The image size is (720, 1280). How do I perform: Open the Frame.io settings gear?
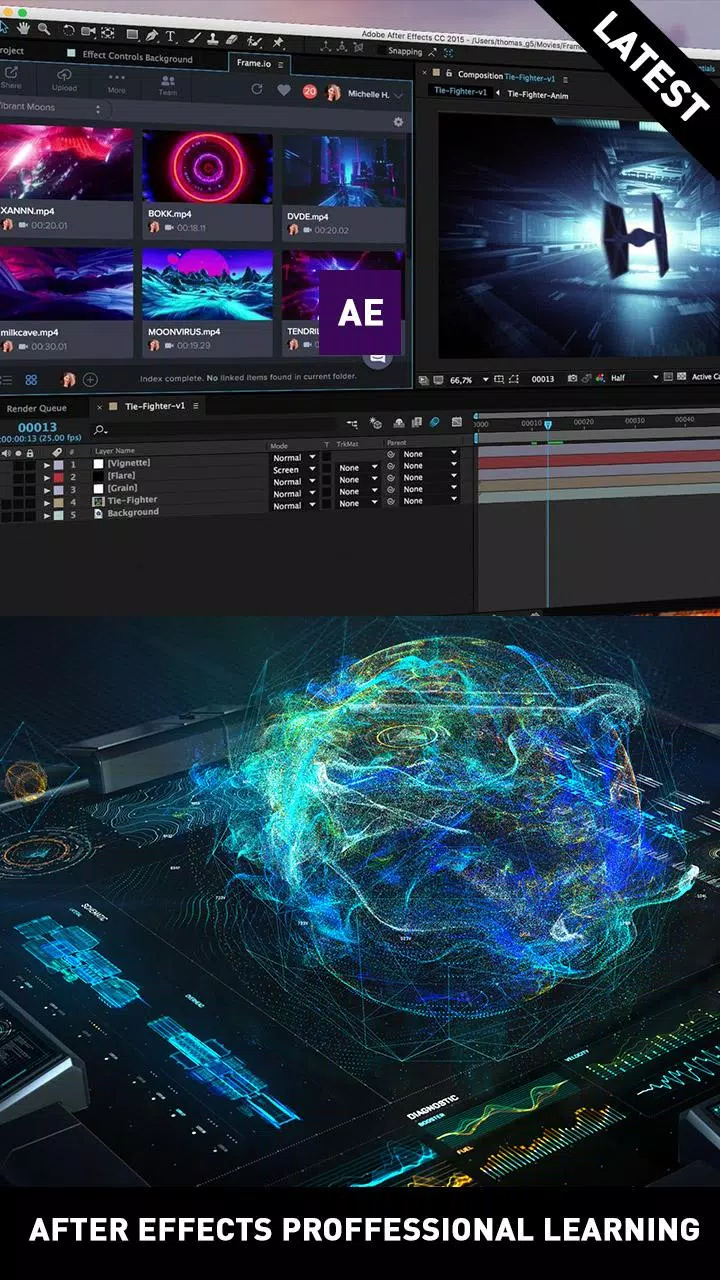[x=398, y=122]
